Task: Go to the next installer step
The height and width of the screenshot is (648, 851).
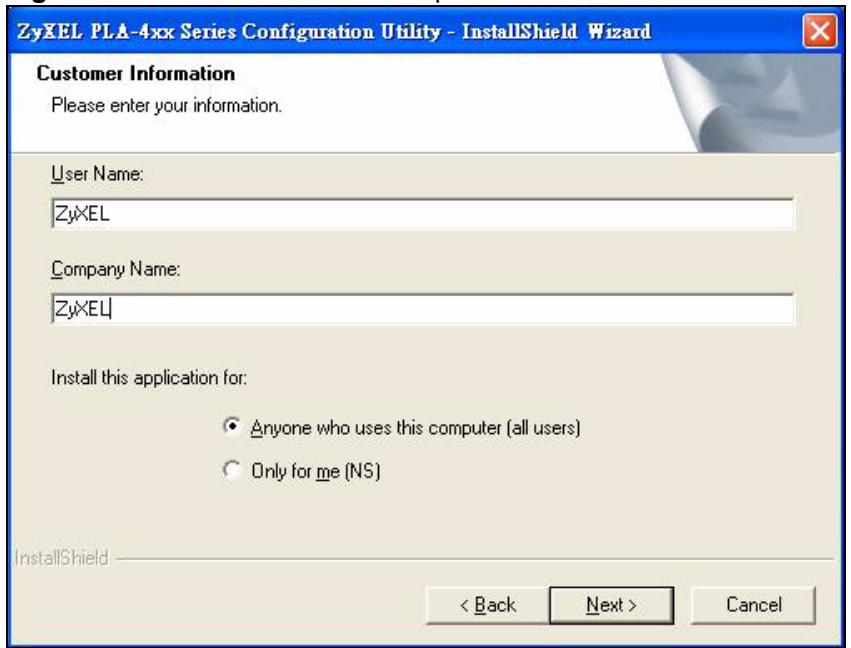Action: coord(612,605)
